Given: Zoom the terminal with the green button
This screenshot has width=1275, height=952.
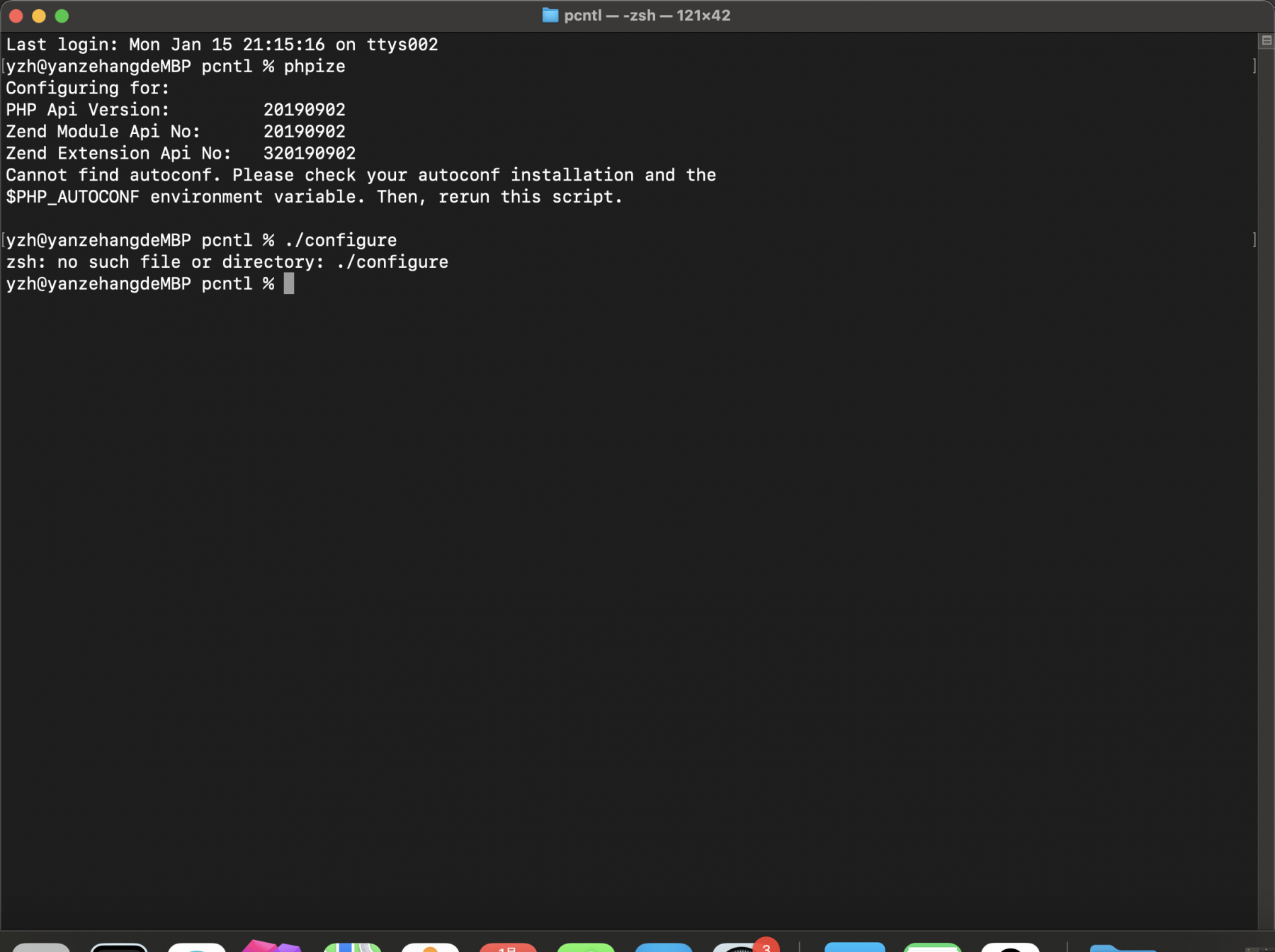Looking at the screenshot, I should point(62,16).
